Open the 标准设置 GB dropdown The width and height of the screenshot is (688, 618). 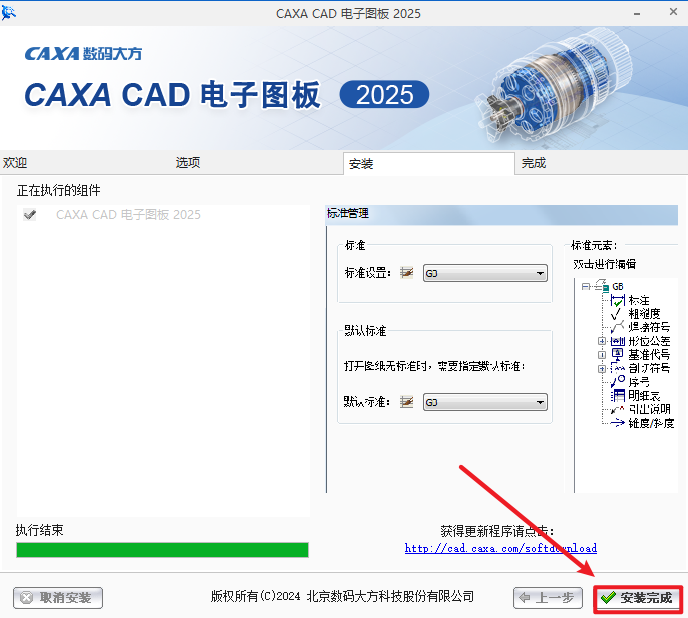(x=485, y=273)
